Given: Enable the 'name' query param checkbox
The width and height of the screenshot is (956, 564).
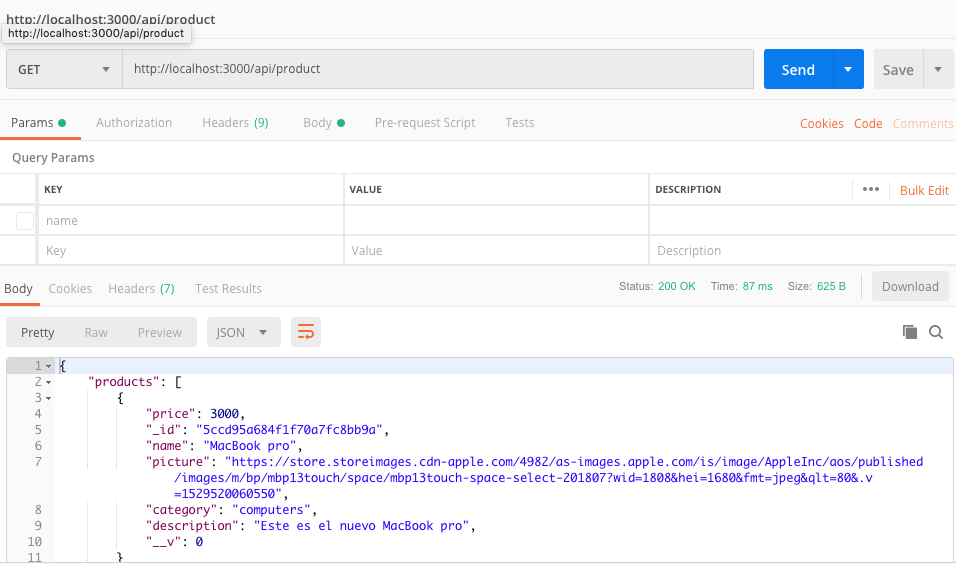Looking at the screenshot, I should 25,221.
